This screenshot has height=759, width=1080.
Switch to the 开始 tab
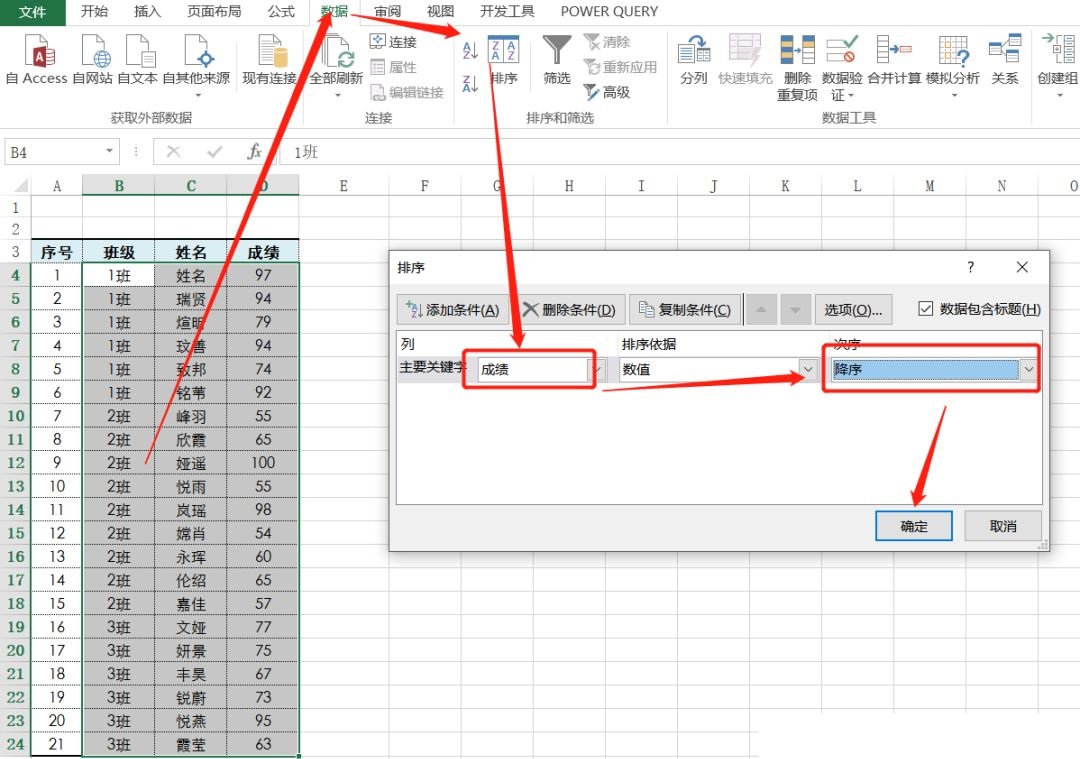(x=94, y=12)
